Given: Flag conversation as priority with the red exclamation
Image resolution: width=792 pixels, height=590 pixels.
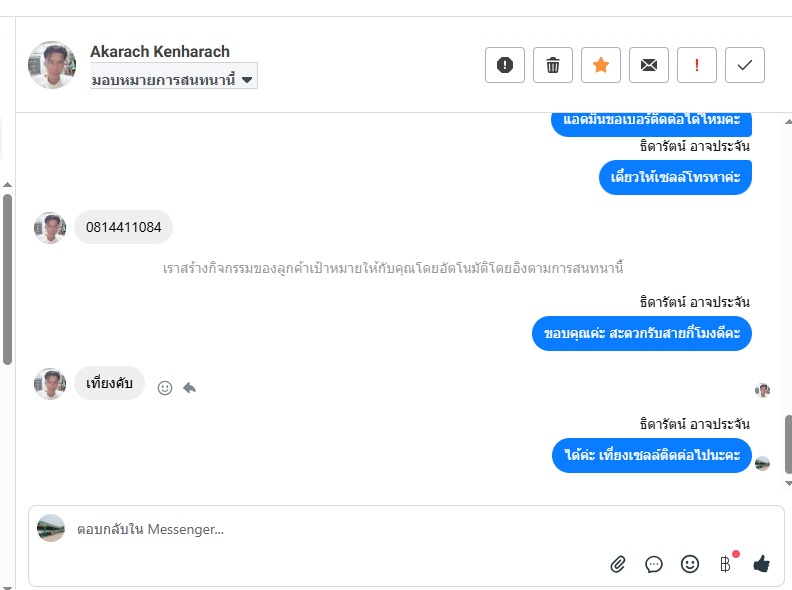Looking at the screenshot, I should point(697,65).
